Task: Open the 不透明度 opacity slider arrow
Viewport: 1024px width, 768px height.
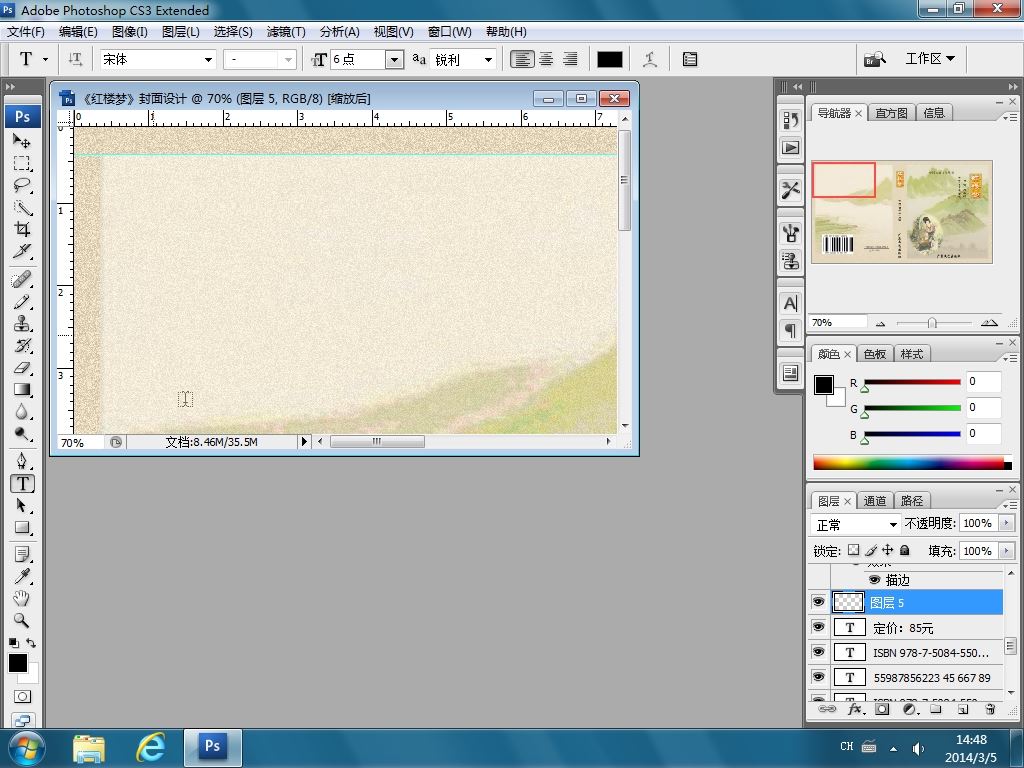Action: (x=1006, y=523)
